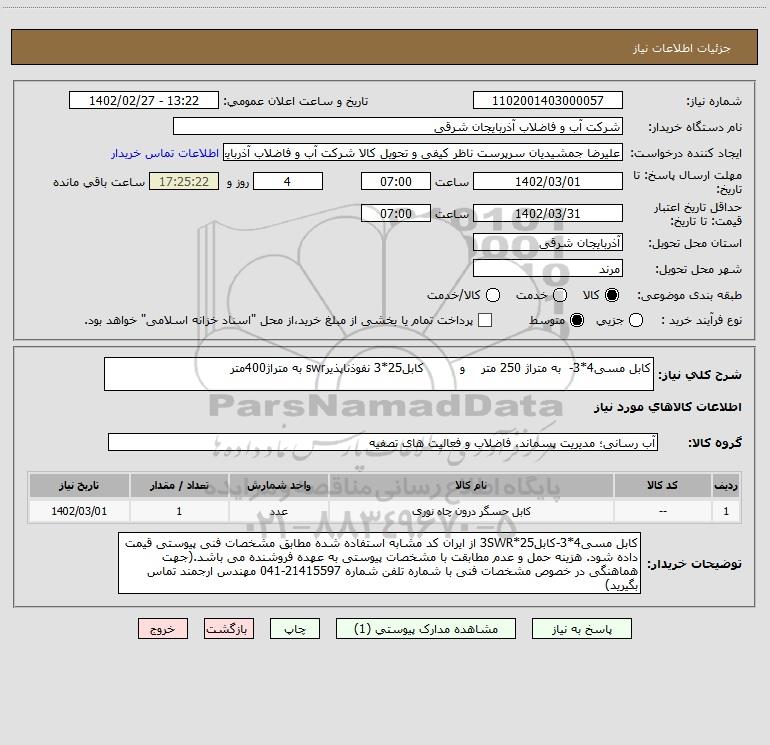
Task: Click the need number field 1102001403000057
Action: tap(548, 101)
